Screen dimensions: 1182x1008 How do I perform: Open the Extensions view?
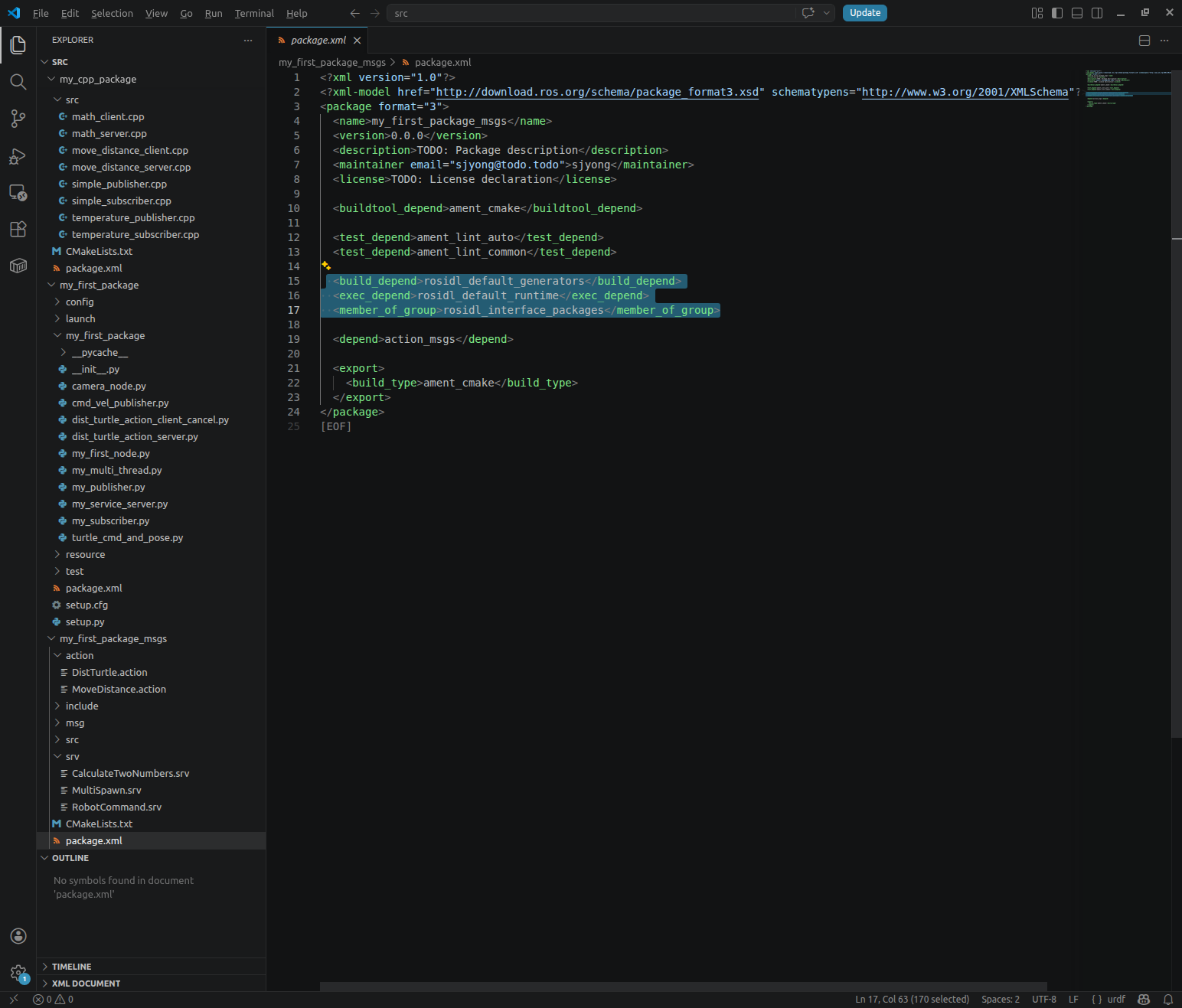click(18, 229)
